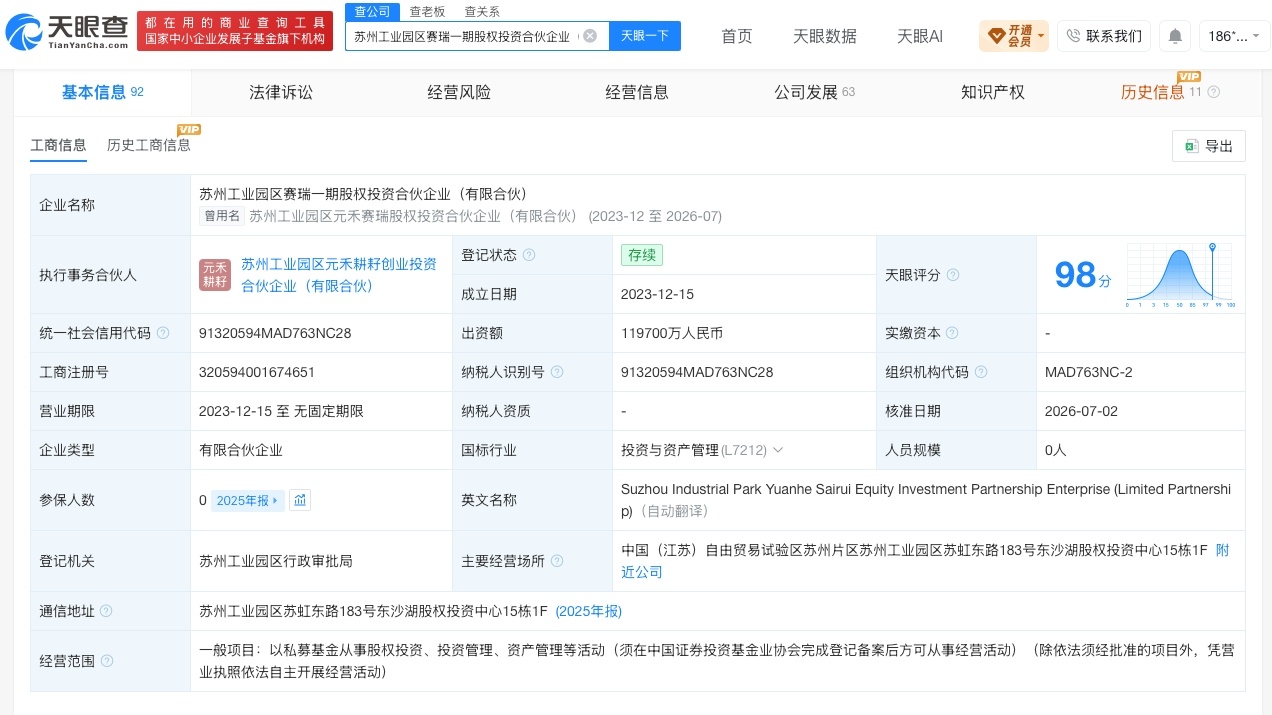Select the credit code 91320594MAD763NC28 under 统一社会信用代码

point(275,333)
